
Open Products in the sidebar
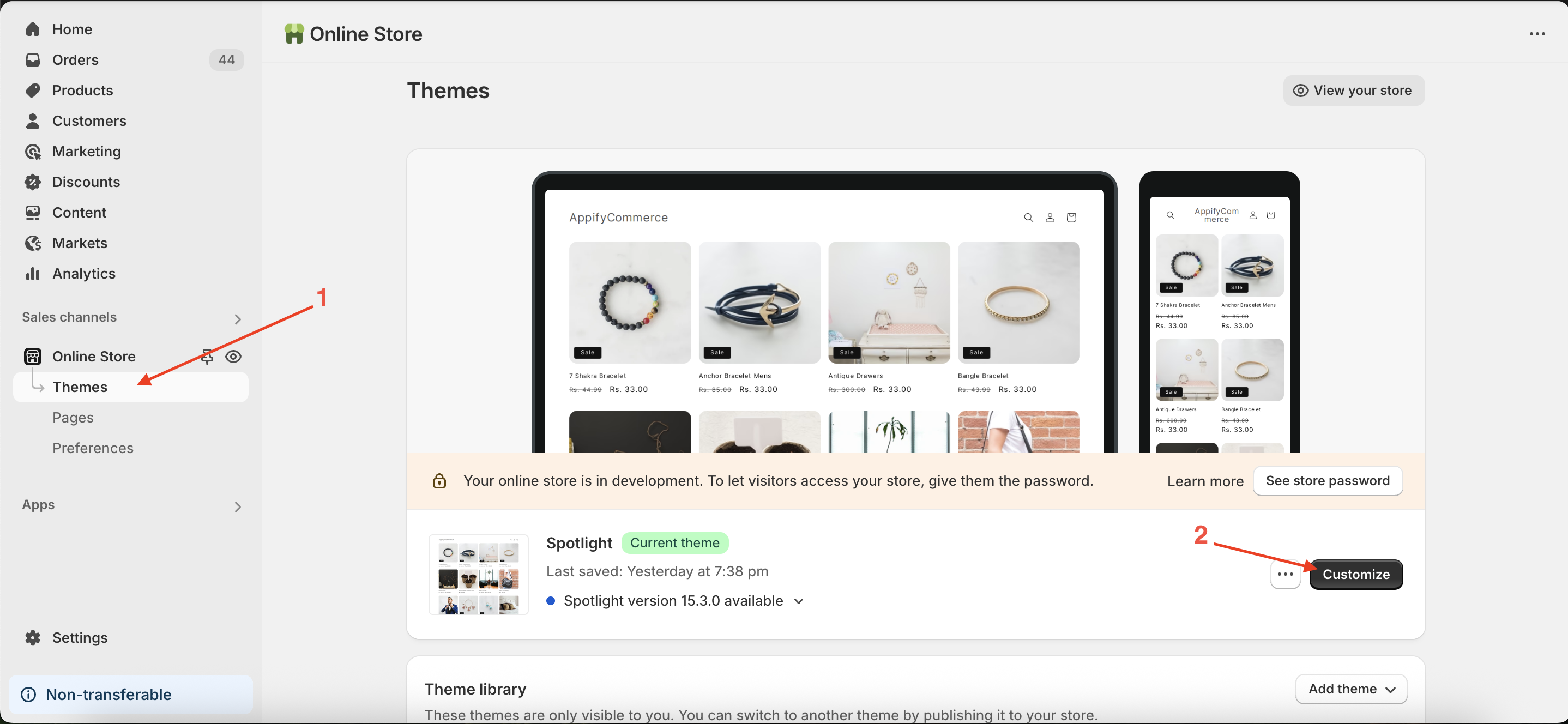point(83,90)
